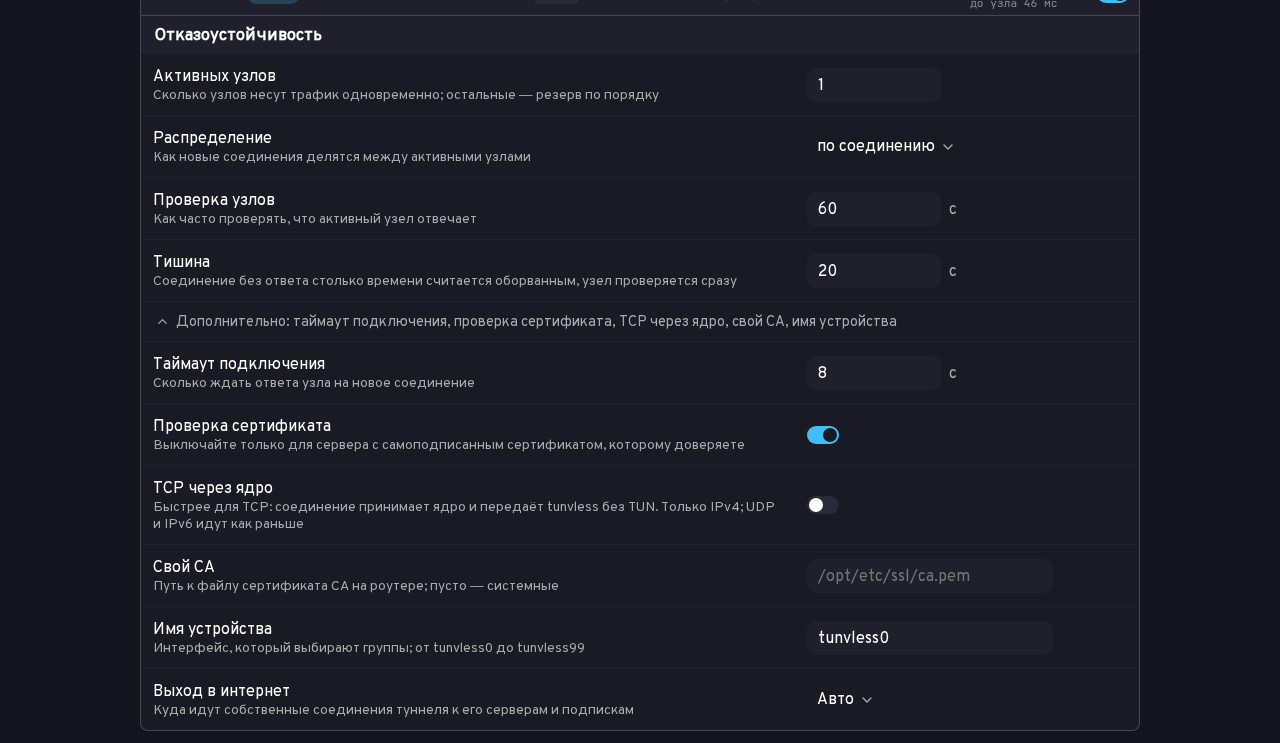Enable the TCP через ядро switch
This screenshot has width=1280, height=743.
tap(823, 505)
